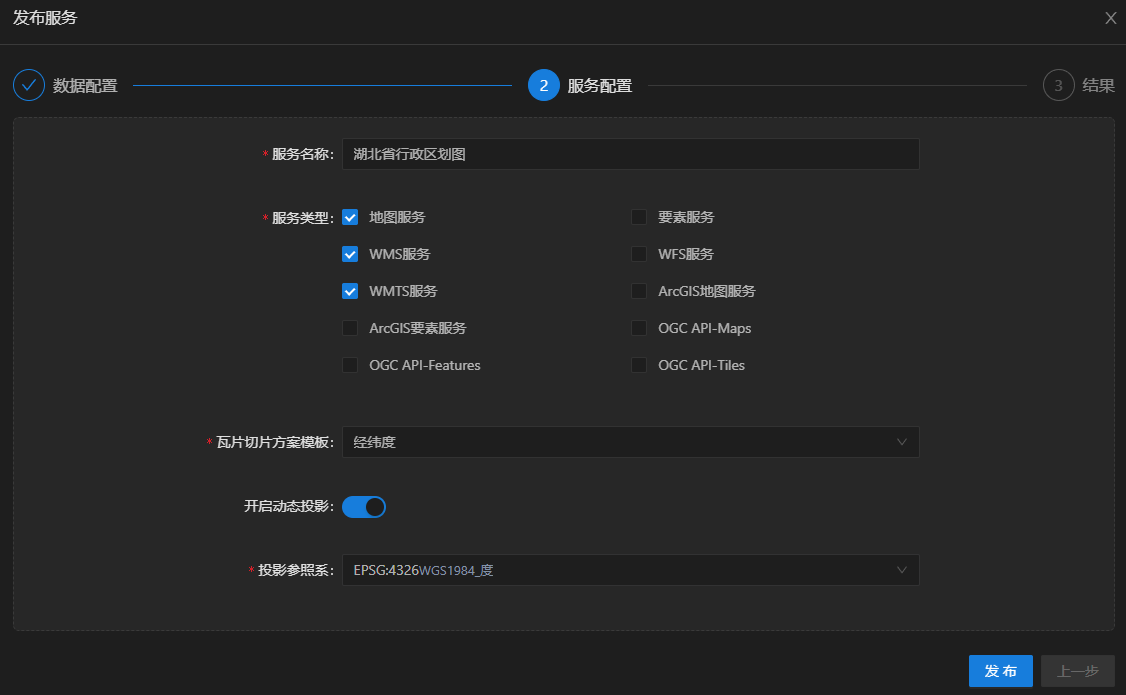Viewport: 1126px width, 695px height.
Task: Tick the ArcGIS地图服务 checkbox
Action: 639,291
